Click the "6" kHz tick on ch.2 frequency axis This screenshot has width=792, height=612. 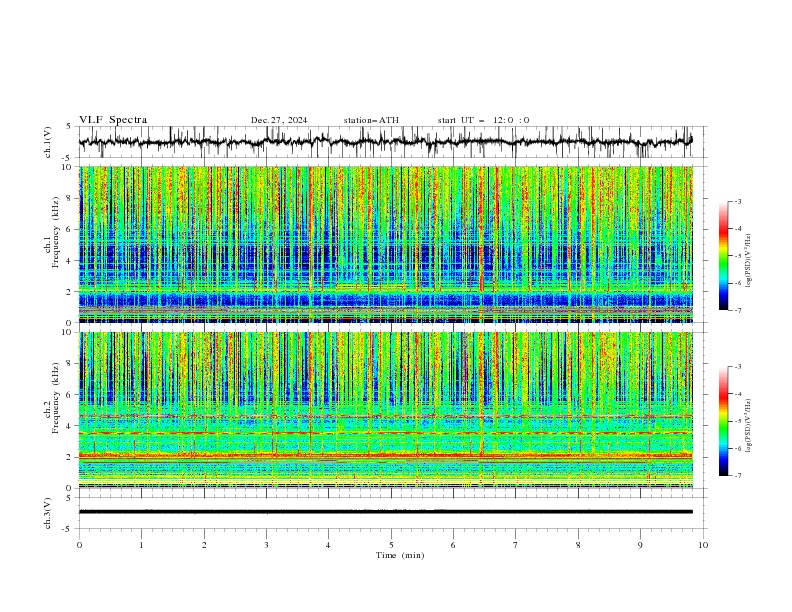pos(70,395)
